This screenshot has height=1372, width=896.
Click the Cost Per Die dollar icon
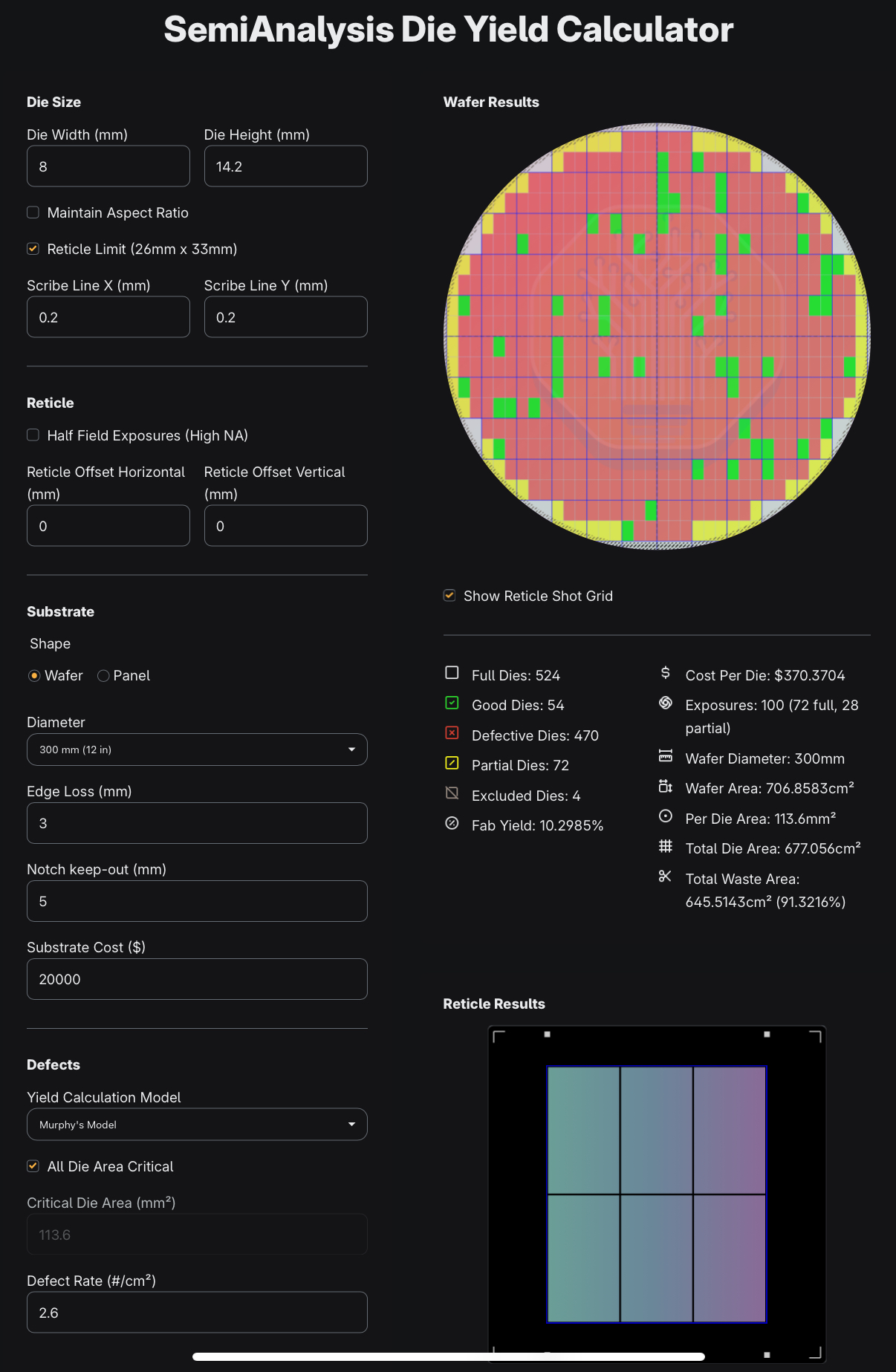(x=666, y=673)
